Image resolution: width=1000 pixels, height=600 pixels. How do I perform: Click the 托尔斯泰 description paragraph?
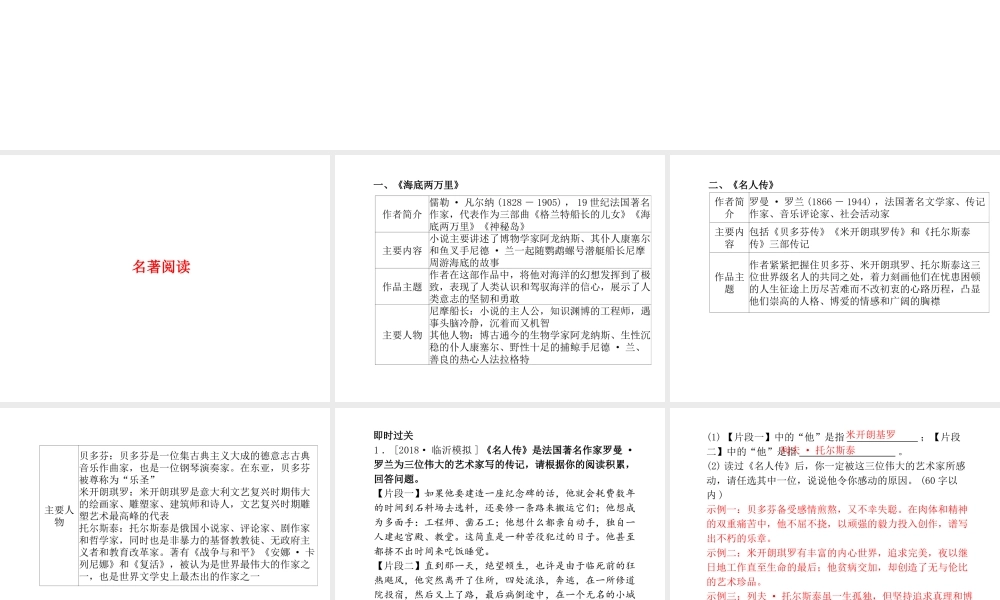[x=196, y=552]
